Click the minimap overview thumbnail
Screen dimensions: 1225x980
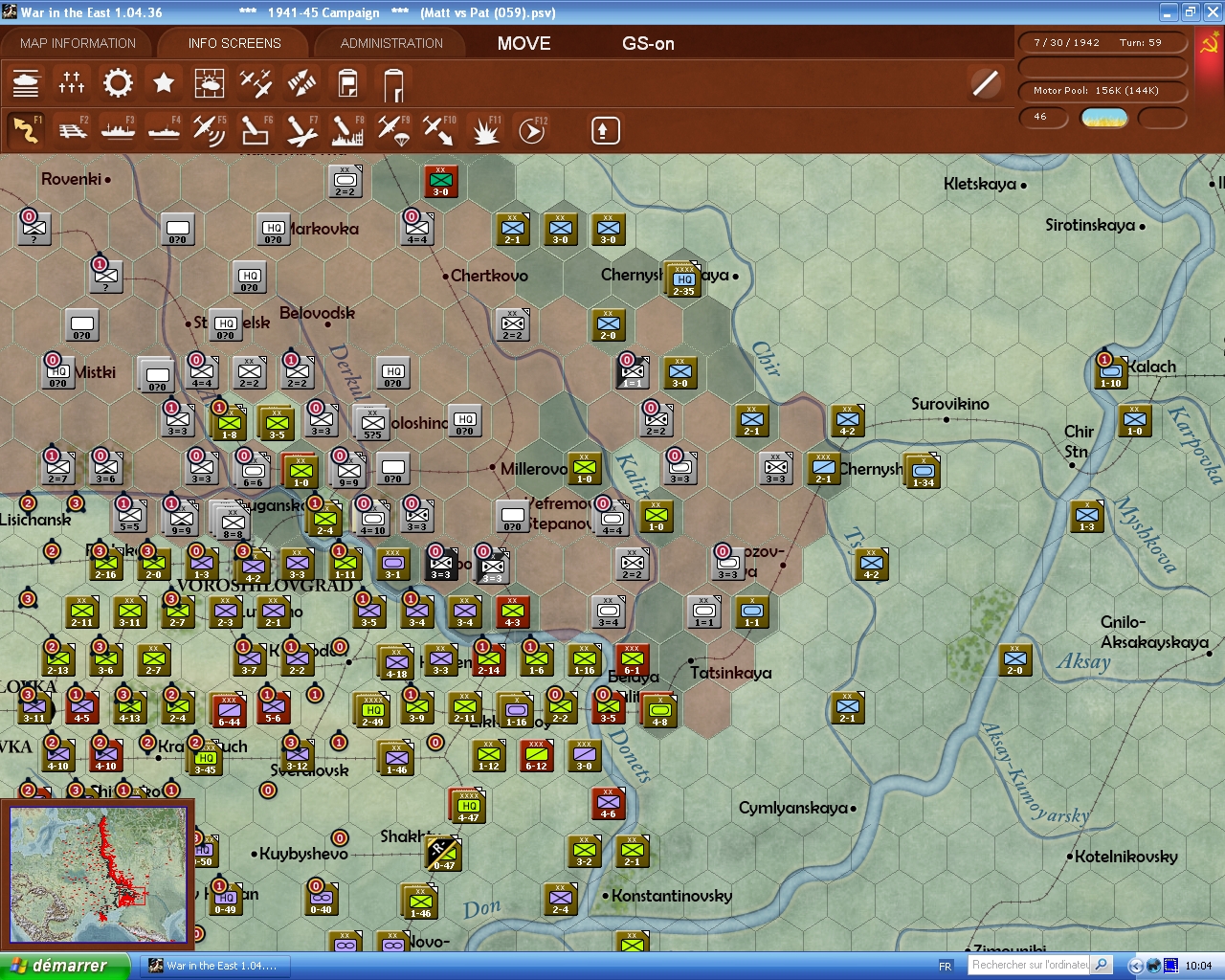click(98, 873)
